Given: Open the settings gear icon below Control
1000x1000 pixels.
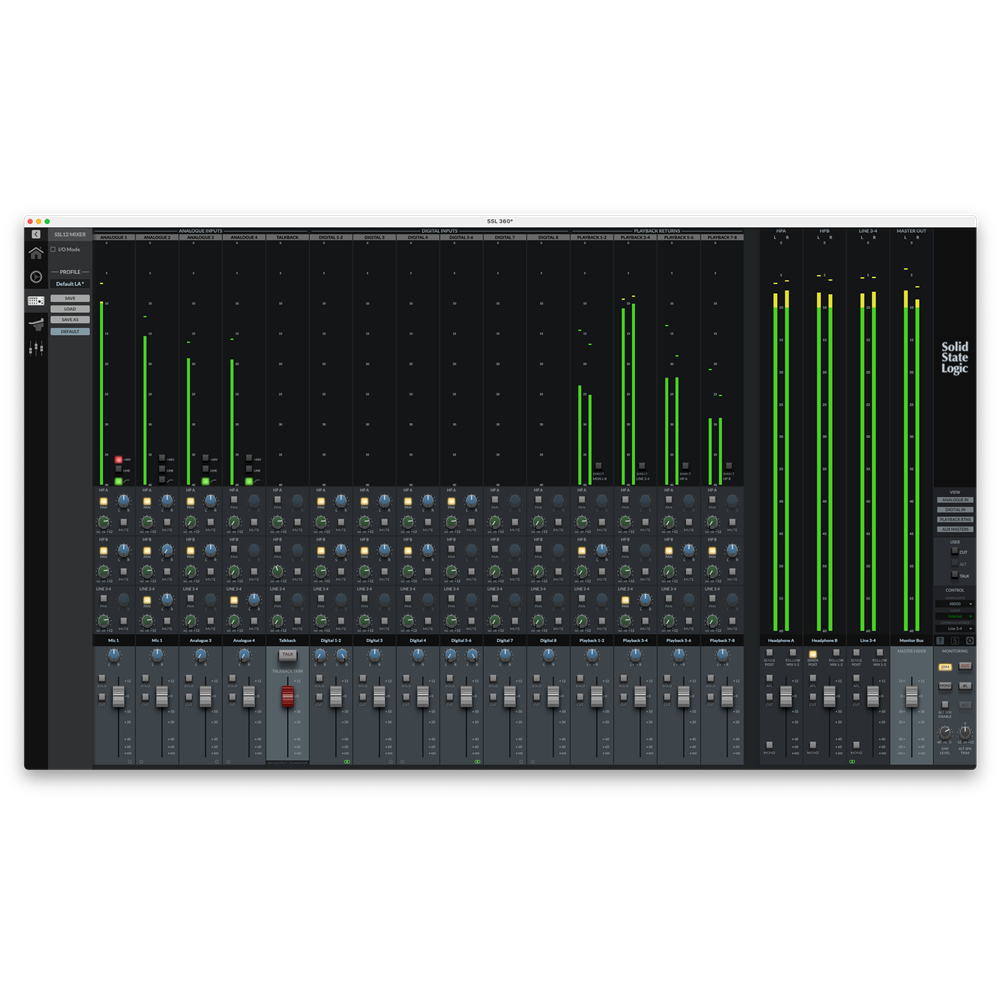Looking at the screenshot, I should tap(970, 640).
